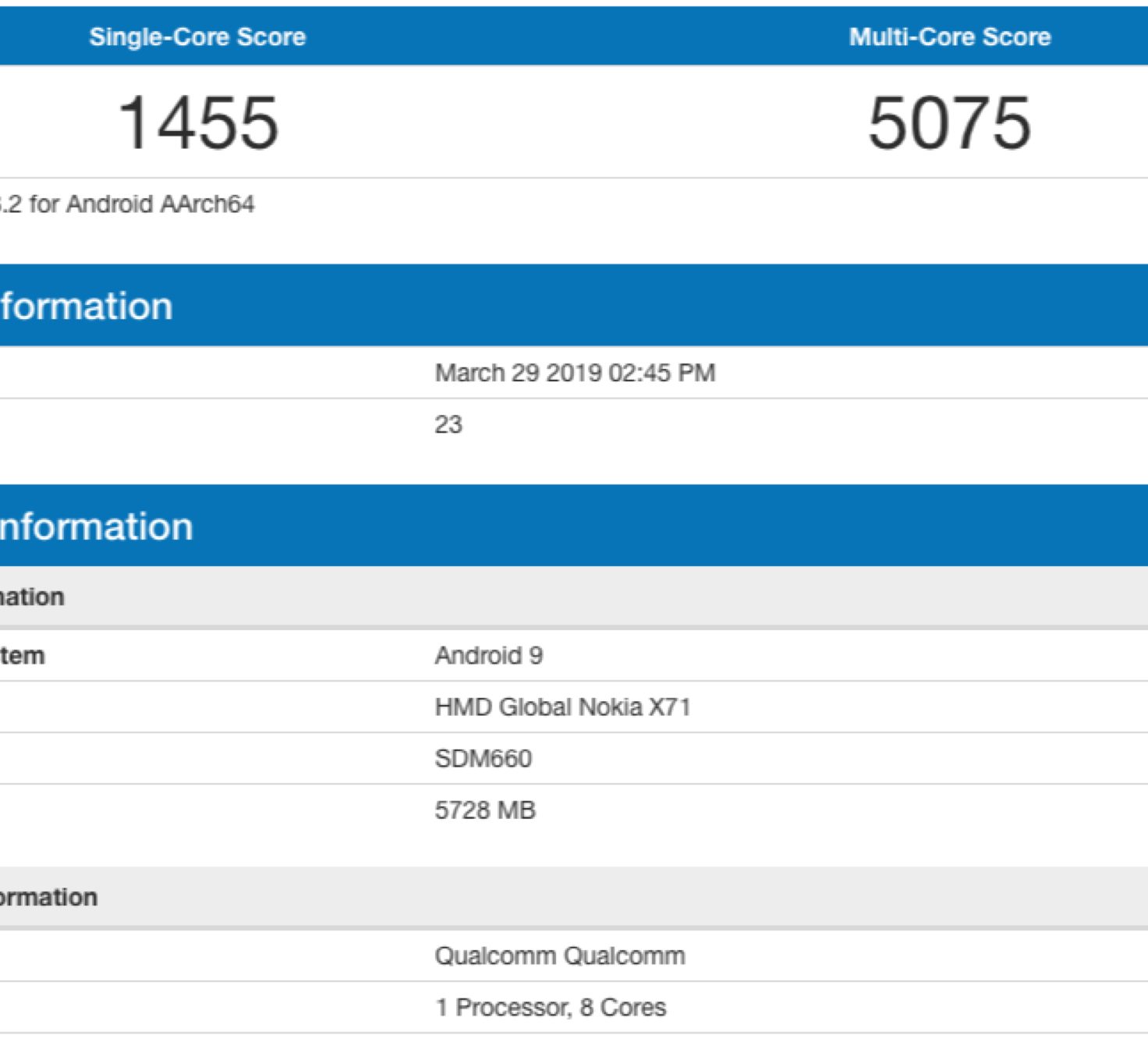The width and height of the screenshot is (1148, 1049).
Task: Click the truncated Operating System row label
Action: pyautogui.click(x=22, y=656)
